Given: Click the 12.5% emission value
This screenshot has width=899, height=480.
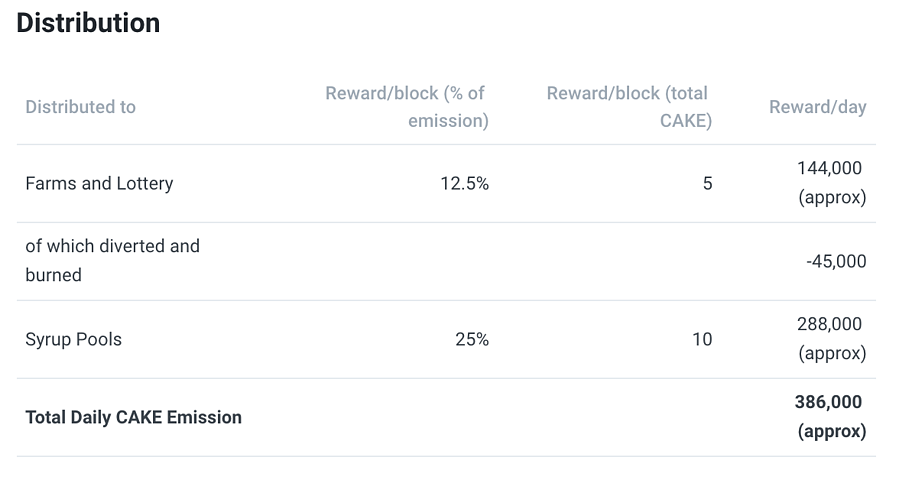Looking at the screenshot, I should pyautogui.click(x=464, y=183).
